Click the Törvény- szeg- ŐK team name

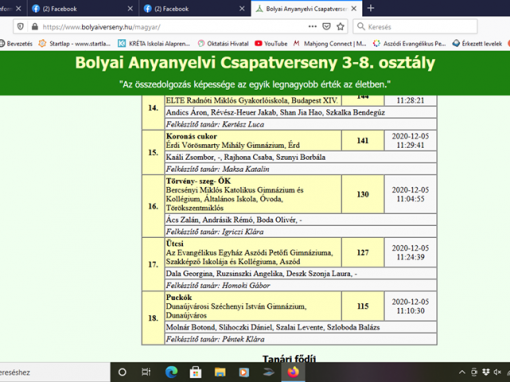point(198,181)
